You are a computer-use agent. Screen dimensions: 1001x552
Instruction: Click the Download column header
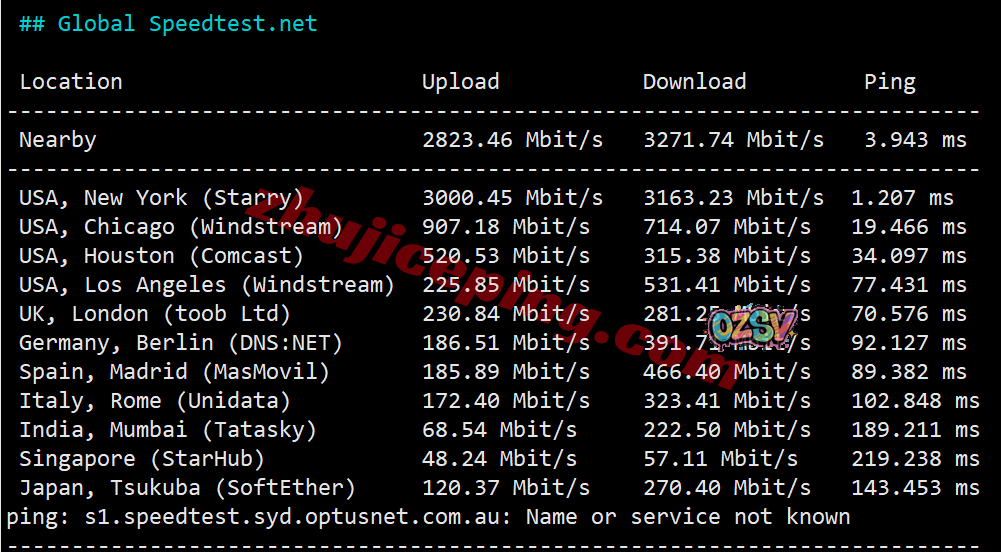694,82
